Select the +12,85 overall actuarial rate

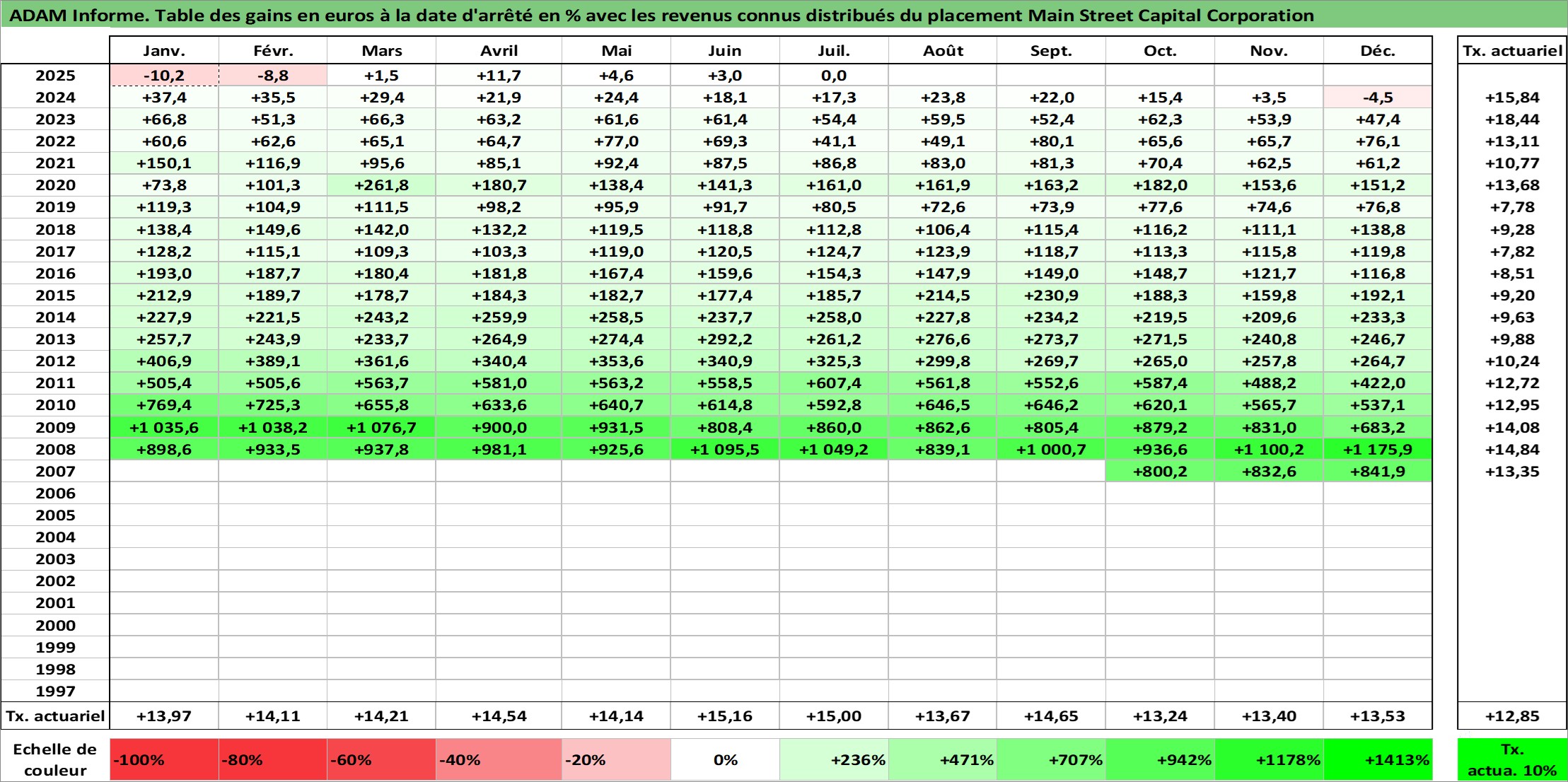(x=1512, y=716)
